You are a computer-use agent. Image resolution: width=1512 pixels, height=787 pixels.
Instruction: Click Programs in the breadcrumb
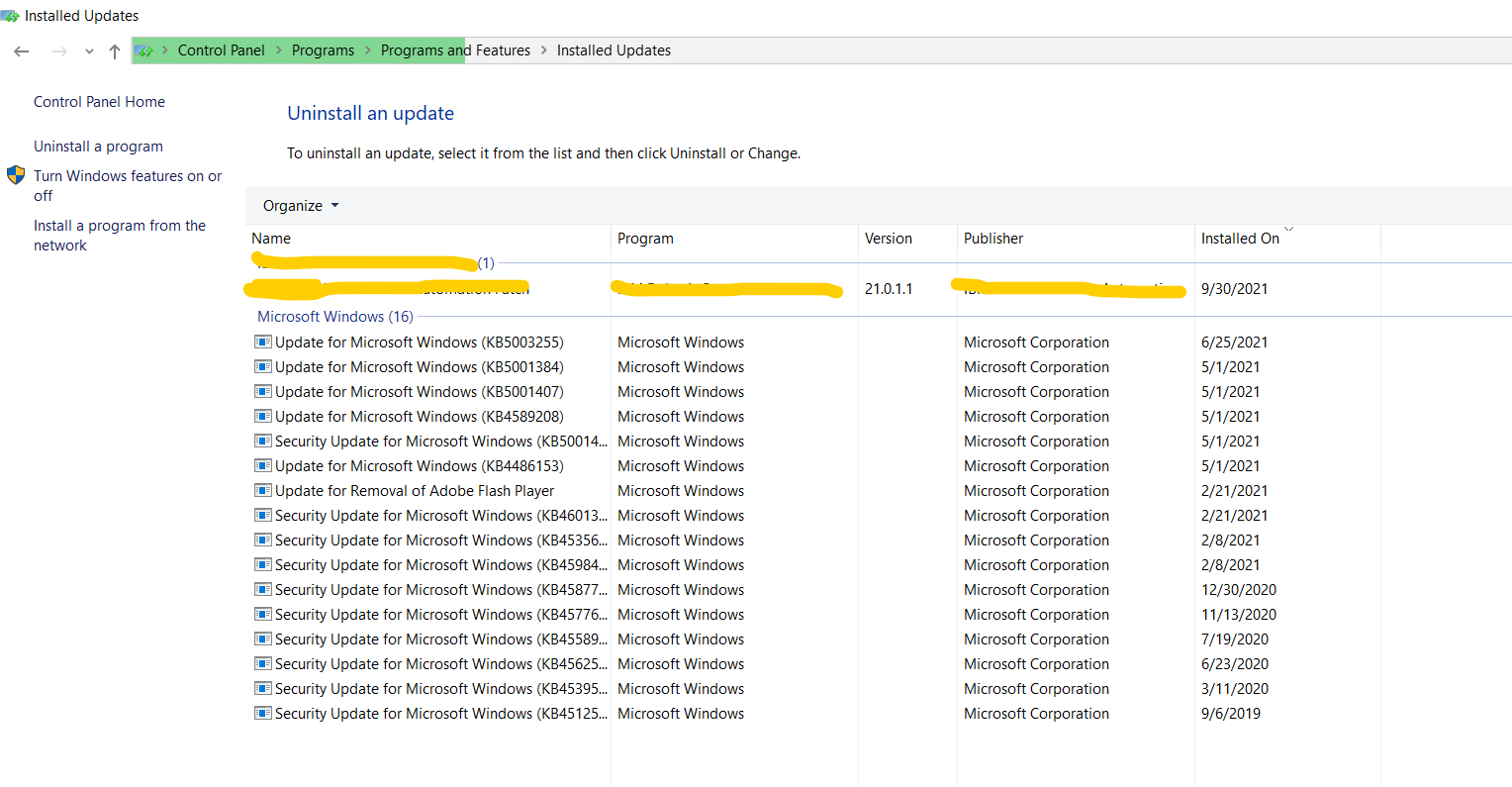pyautogui.click(x=323, y=50)
